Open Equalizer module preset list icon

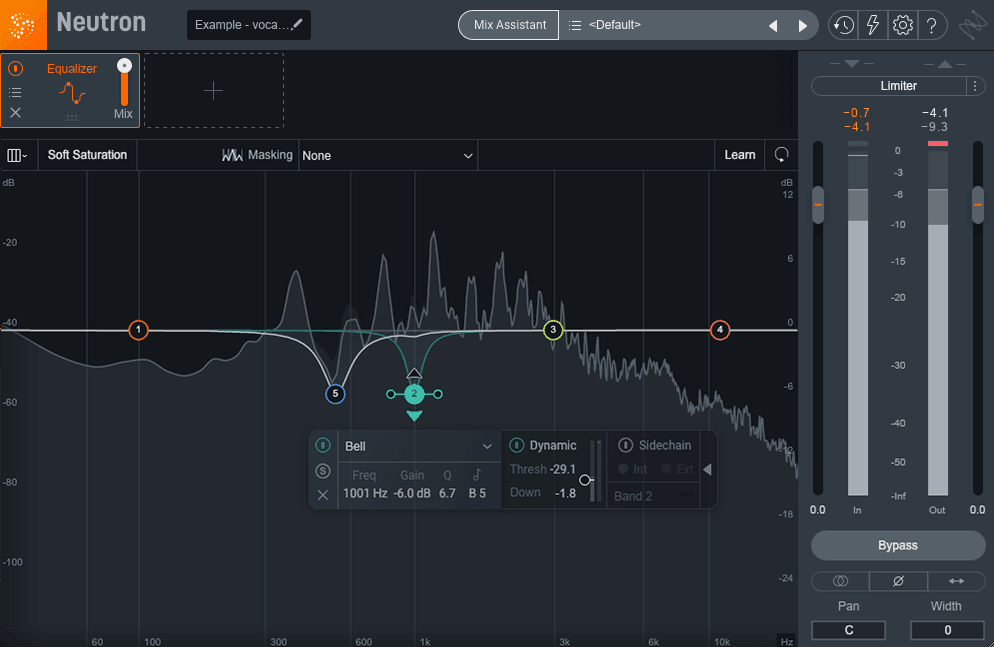tap(15, 93)
